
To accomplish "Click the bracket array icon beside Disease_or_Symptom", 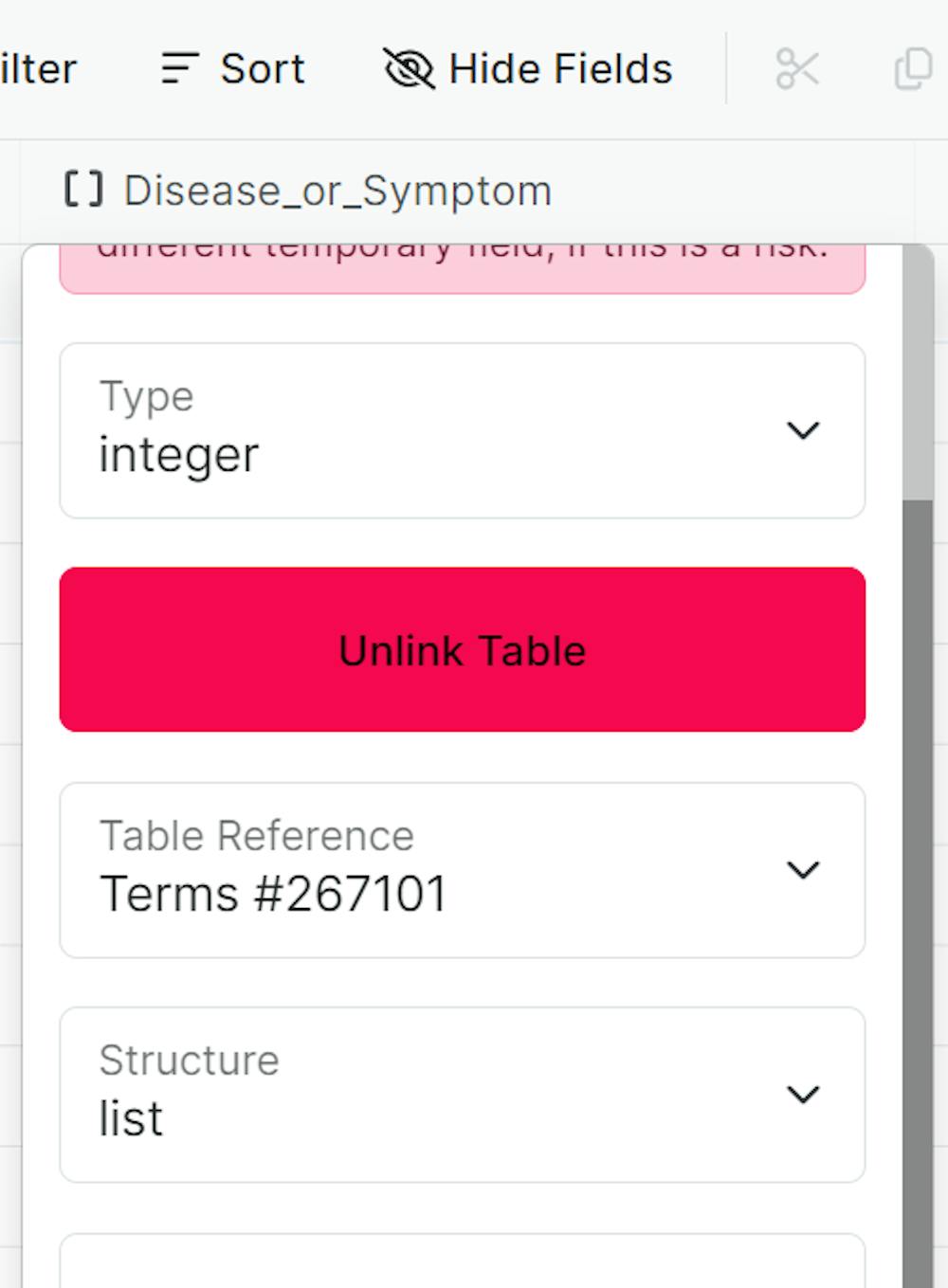I will coord(82,189).
